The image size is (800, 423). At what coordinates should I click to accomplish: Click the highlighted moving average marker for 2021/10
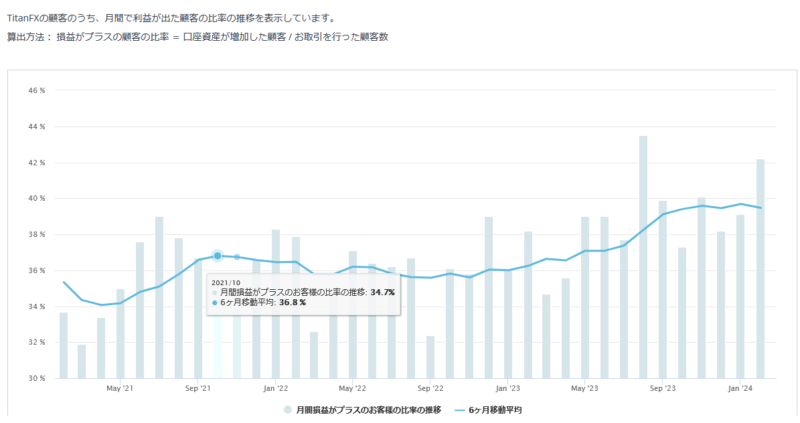[x=217, y=256]
